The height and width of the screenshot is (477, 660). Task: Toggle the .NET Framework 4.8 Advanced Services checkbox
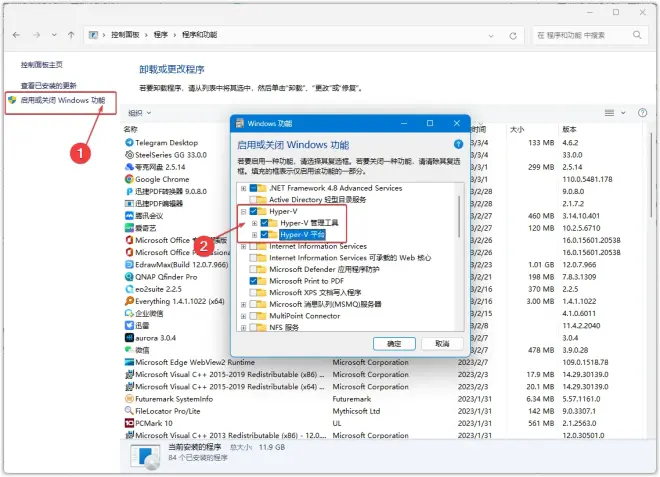(253, 188)
